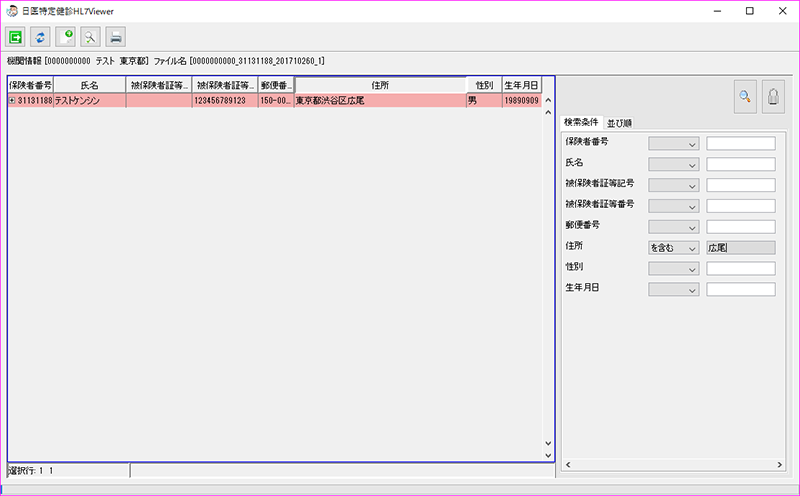
Task: Expand the row 31131188 plus icon
Action: click(12, 101)
